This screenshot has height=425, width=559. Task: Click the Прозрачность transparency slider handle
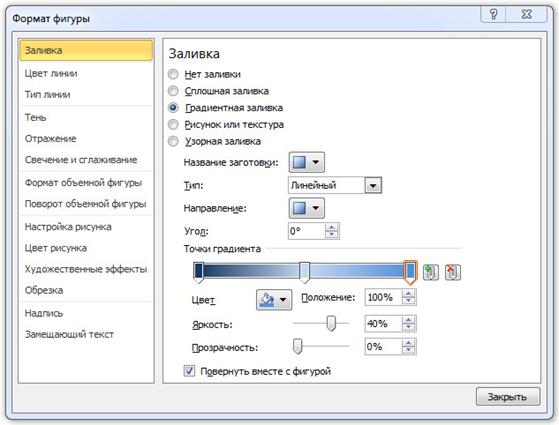(297, 346)
